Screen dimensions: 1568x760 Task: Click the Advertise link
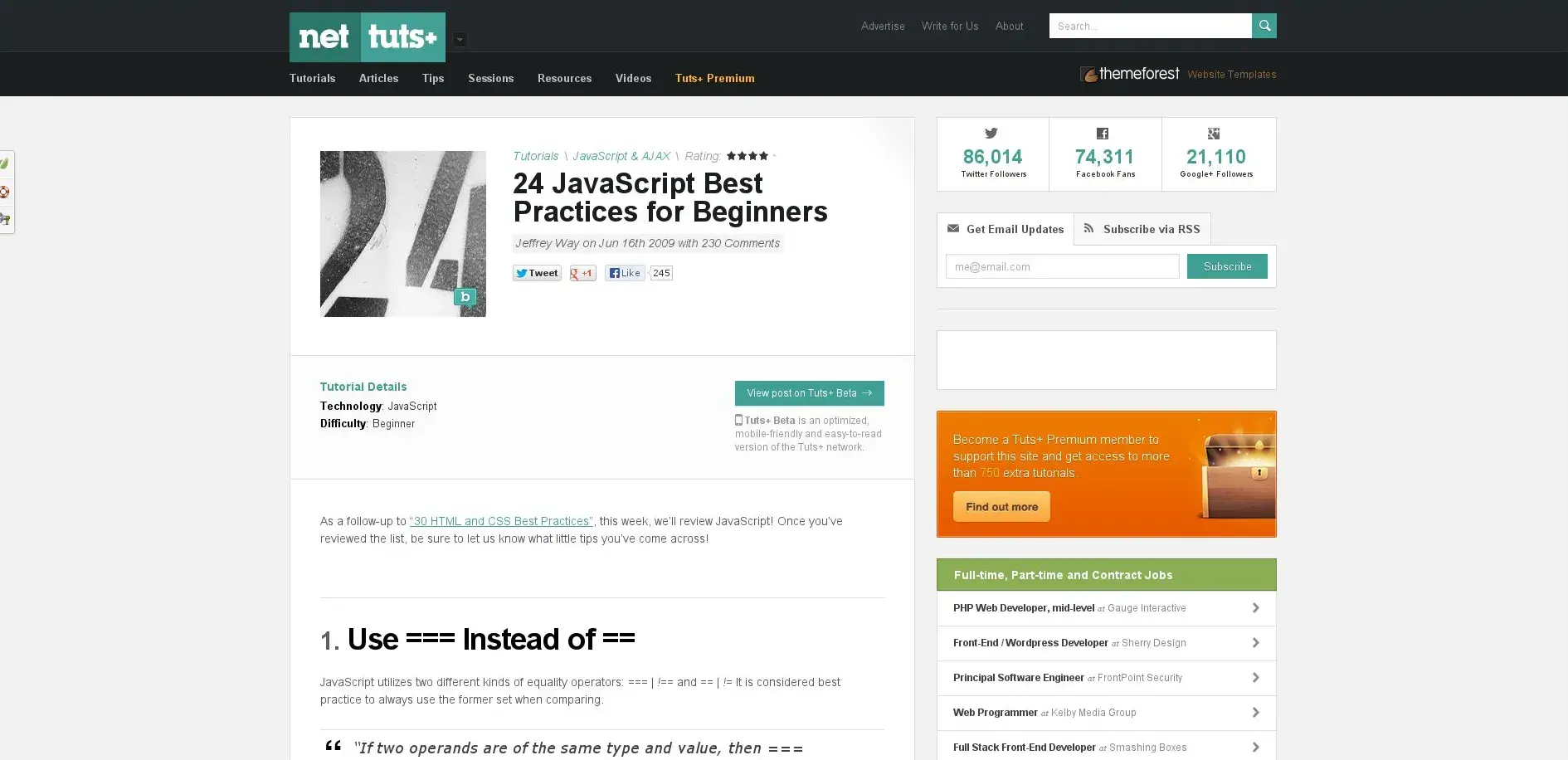coord(883,26)
